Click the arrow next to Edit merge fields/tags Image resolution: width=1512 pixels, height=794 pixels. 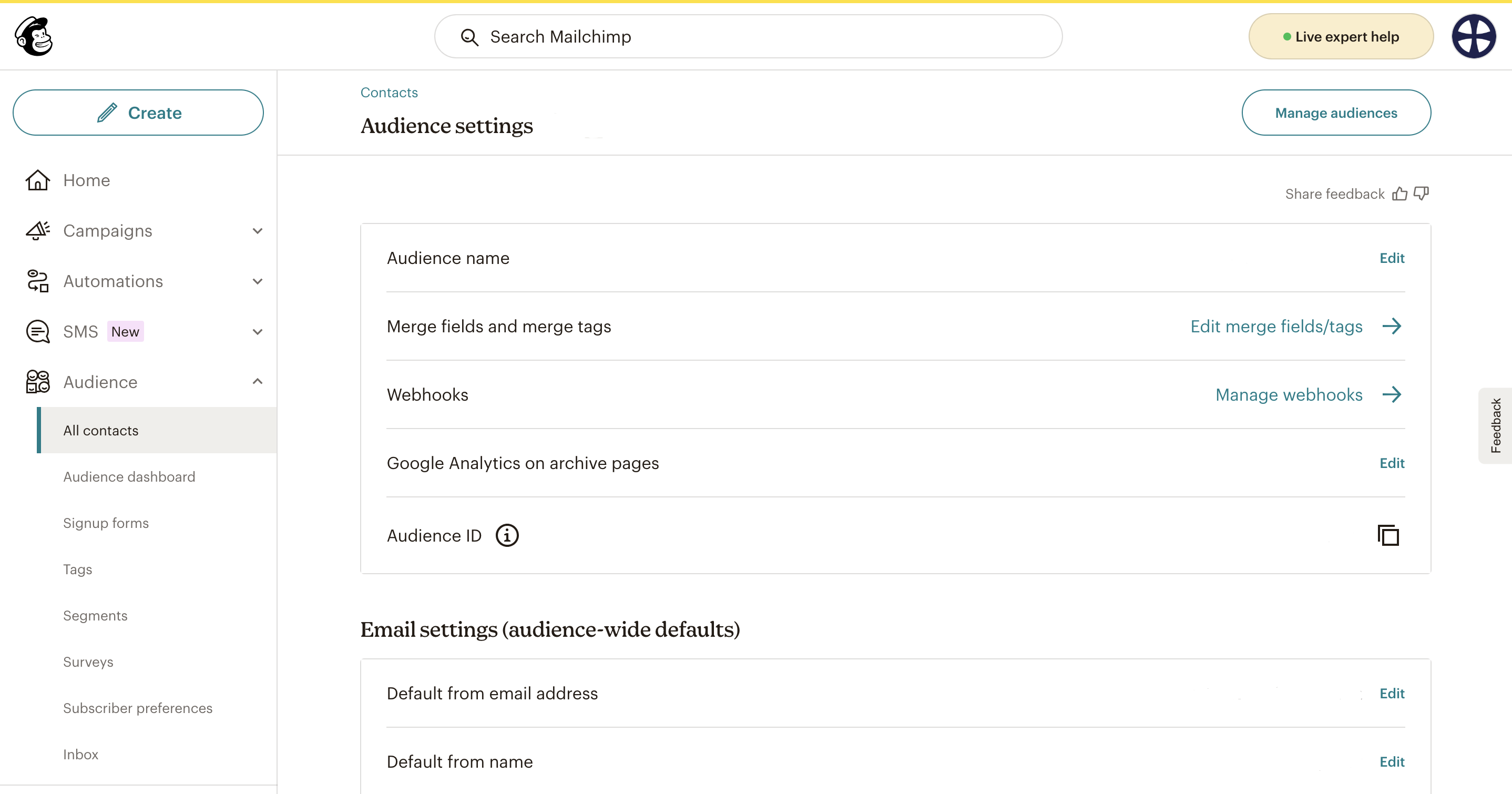pyautogui.click(x=1392, y=327)
